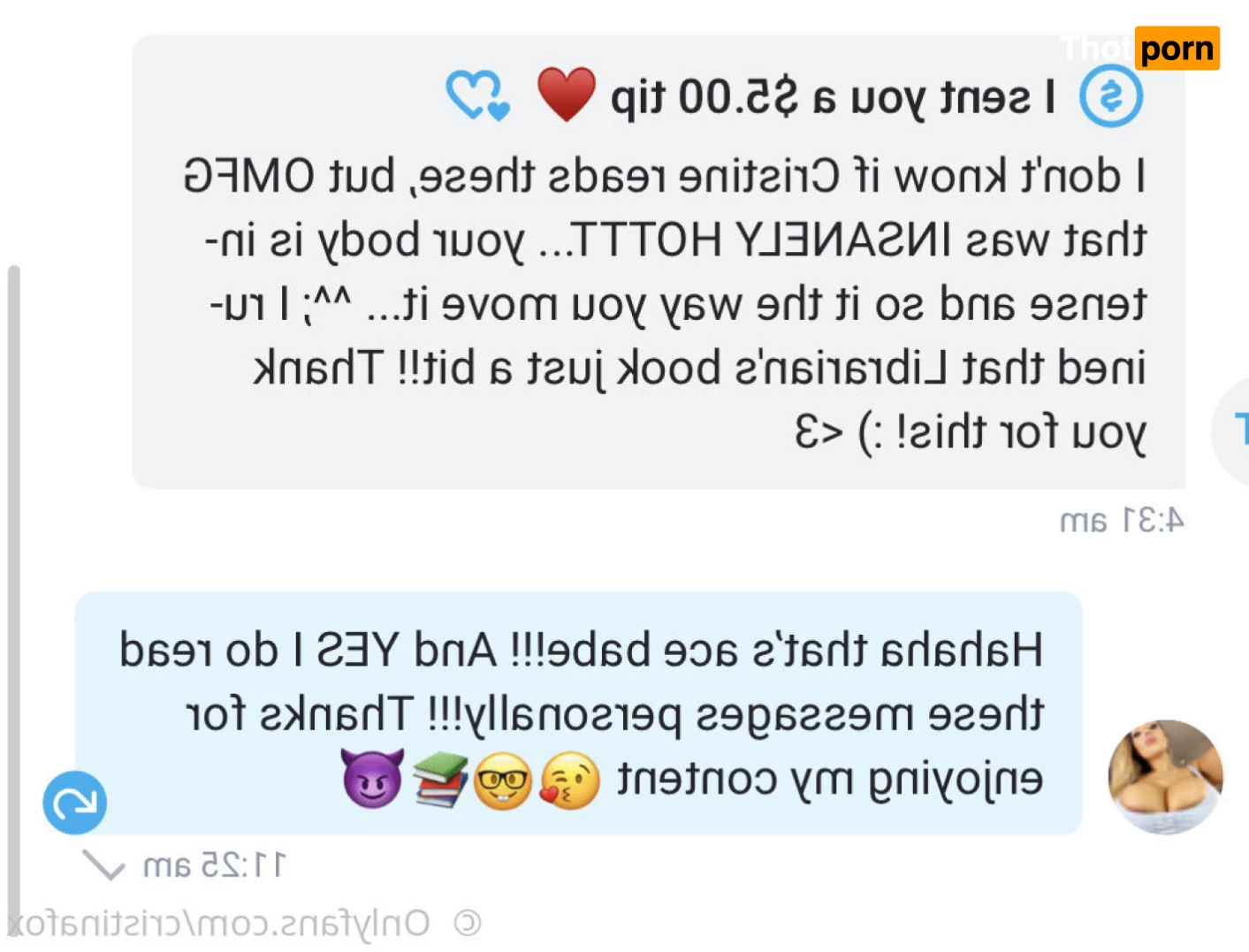This screenshot has width=1249, height=952.
Task: Click the 4:31 am timestamp
Action: 1122,522
